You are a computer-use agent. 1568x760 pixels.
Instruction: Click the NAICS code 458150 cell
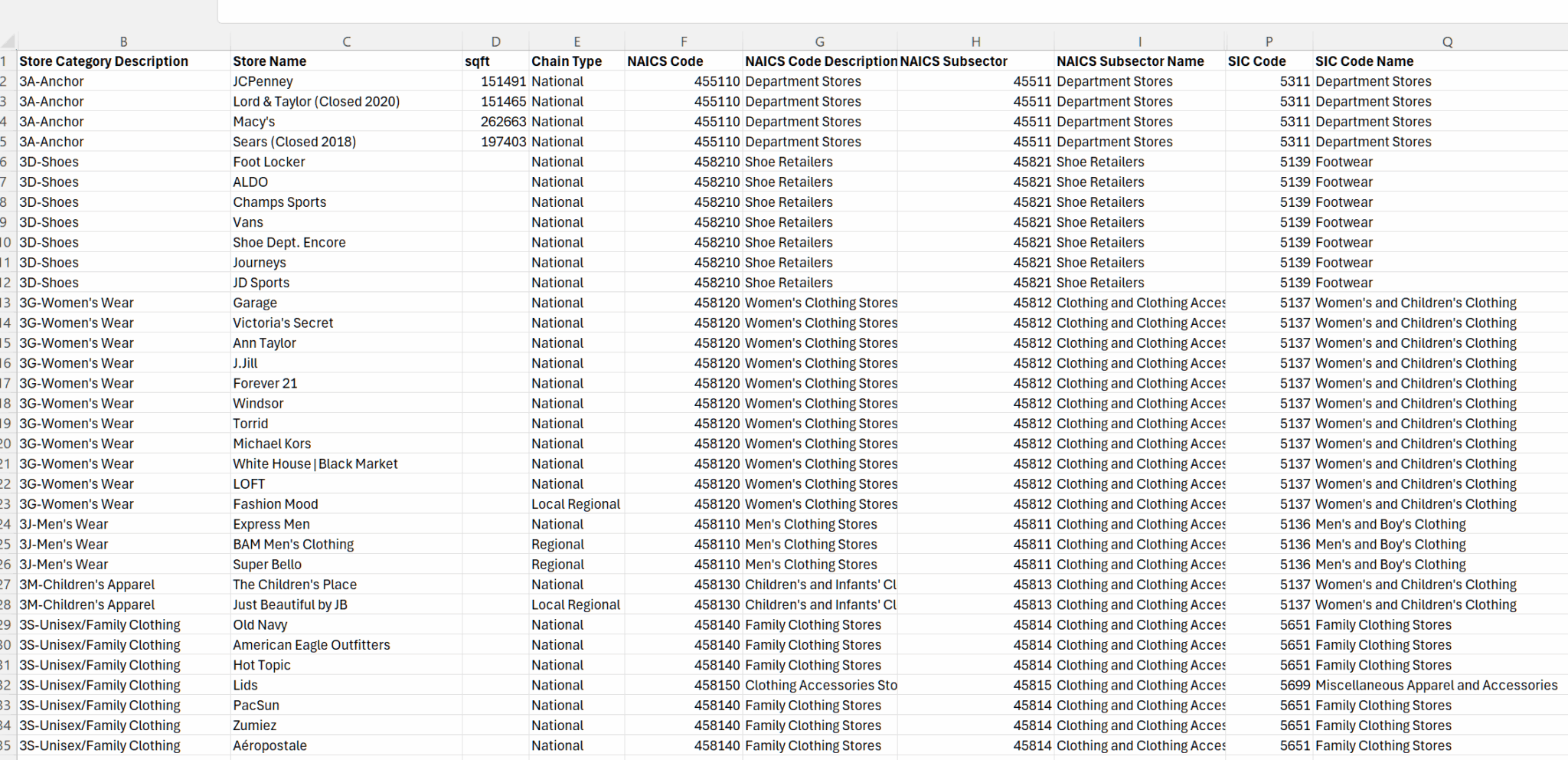[717, 686]
